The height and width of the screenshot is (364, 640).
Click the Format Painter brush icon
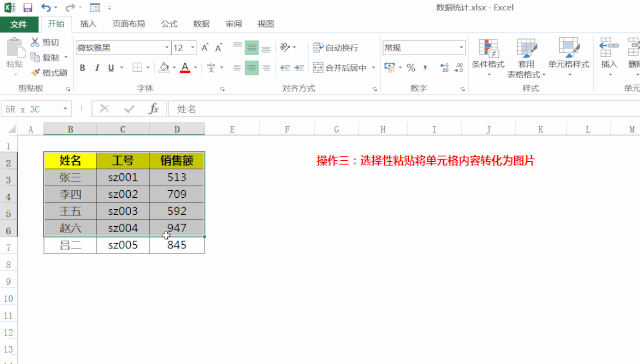pyautogui.click(x=36, y=73)
